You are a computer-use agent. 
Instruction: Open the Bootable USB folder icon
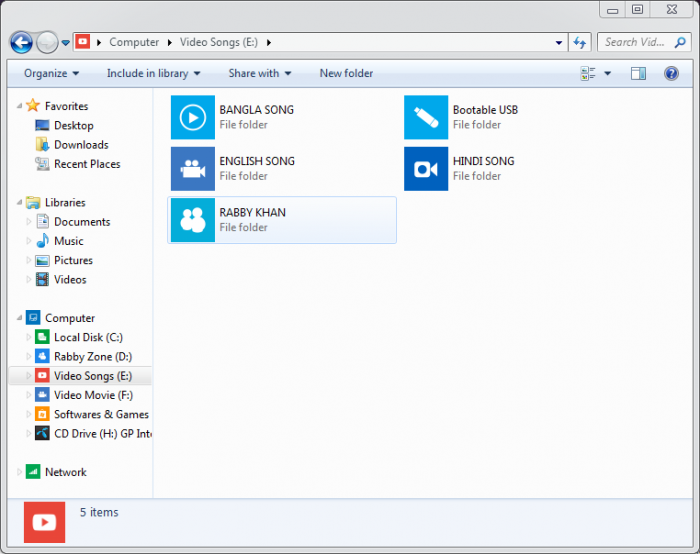(426, 117)
